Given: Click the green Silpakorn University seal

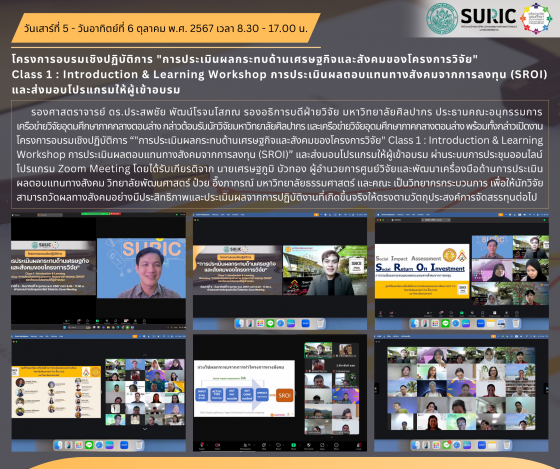Looking at the screenshot, I should [x=442, y=18].
